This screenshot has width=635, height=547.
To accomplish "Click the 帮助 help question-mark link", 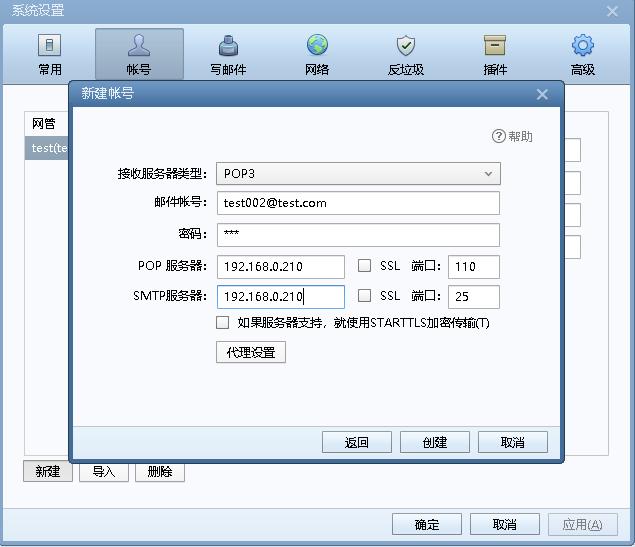I will (x=512, y=136).
